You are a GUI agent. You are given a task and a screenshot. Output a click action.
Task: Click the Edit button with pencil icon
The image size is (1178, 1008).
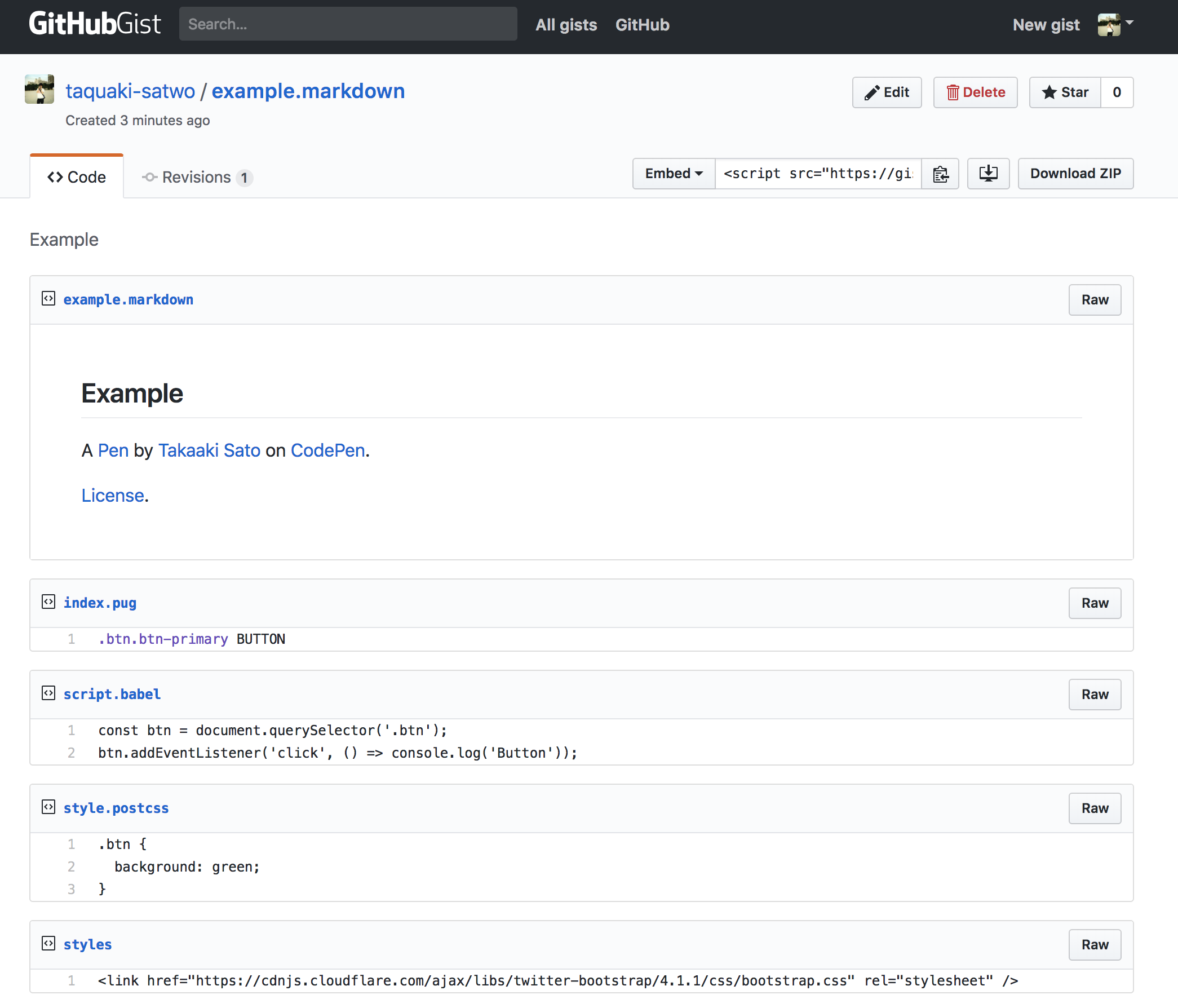887,92
